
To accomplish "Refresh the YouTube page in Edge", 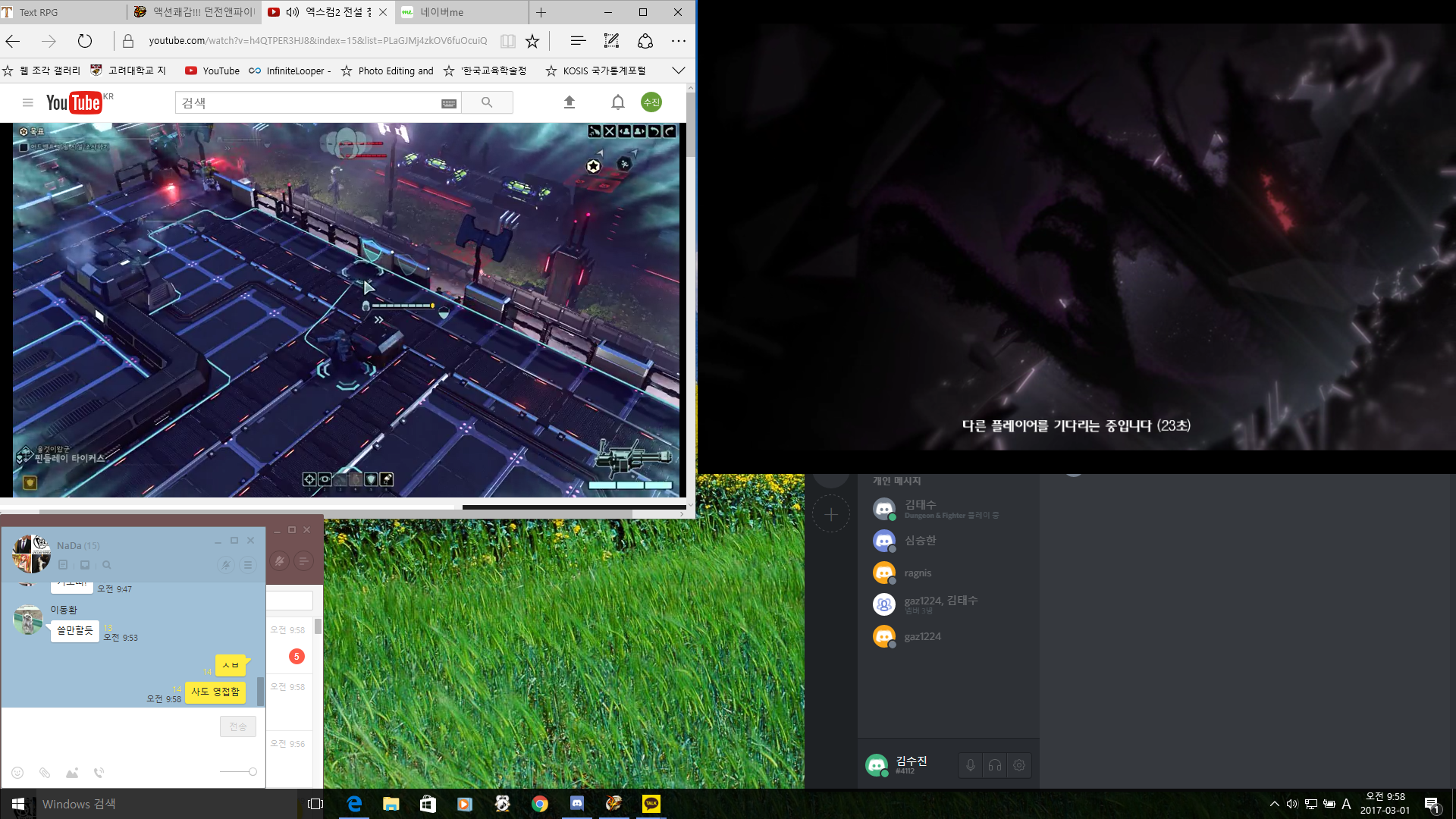I will (85, 41).
